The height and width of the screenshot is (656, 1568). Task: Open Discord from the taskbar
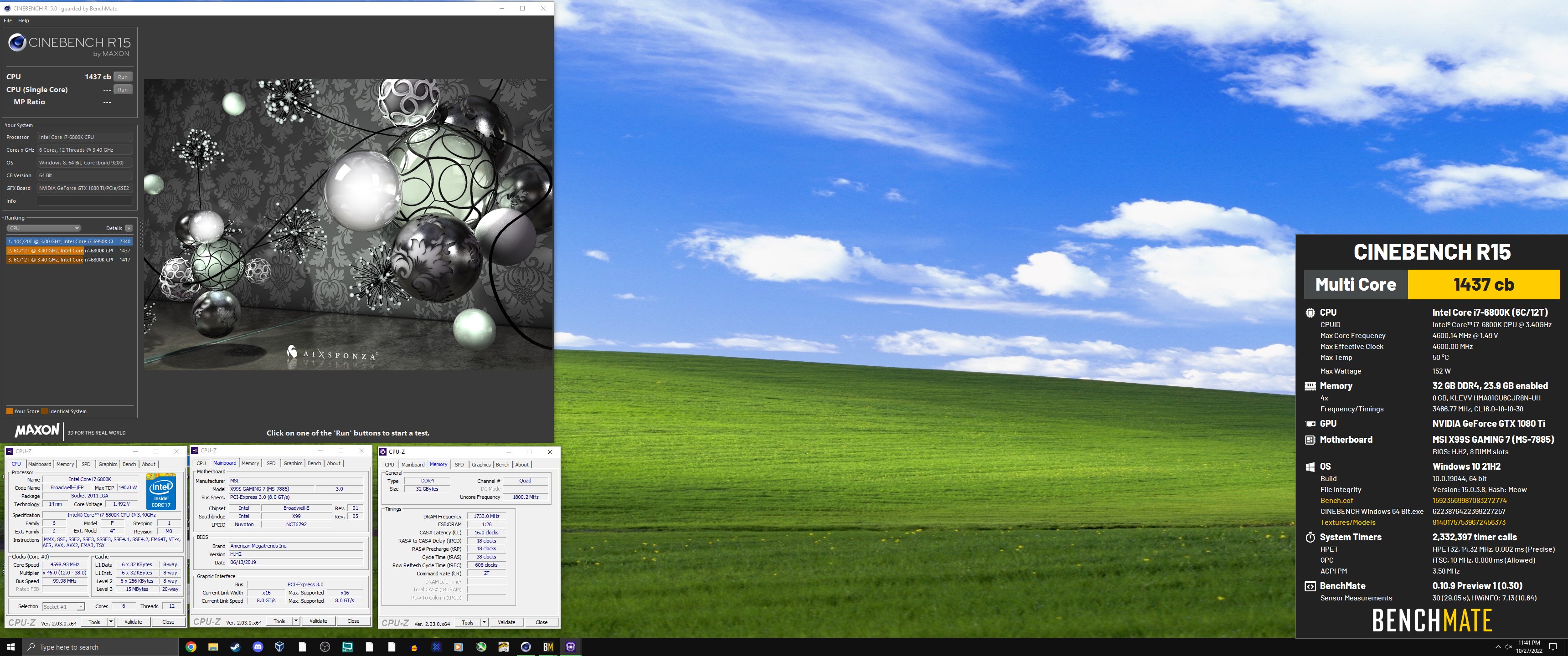tap(258, 647)
